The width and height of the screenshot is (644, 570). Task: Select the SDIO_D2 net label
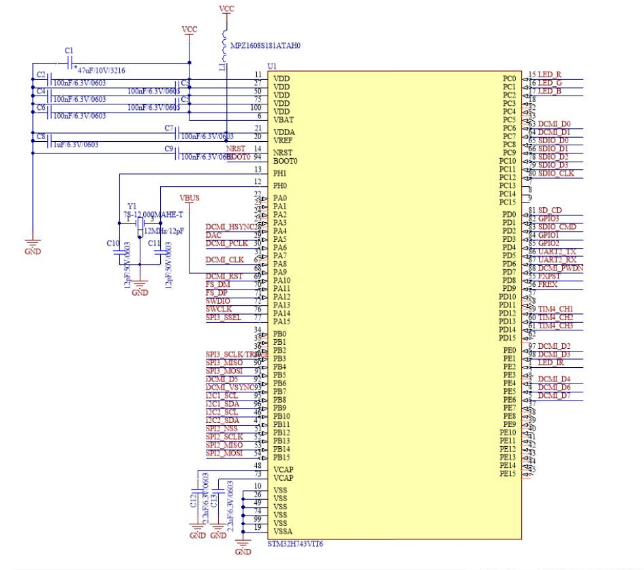point(553,156)
